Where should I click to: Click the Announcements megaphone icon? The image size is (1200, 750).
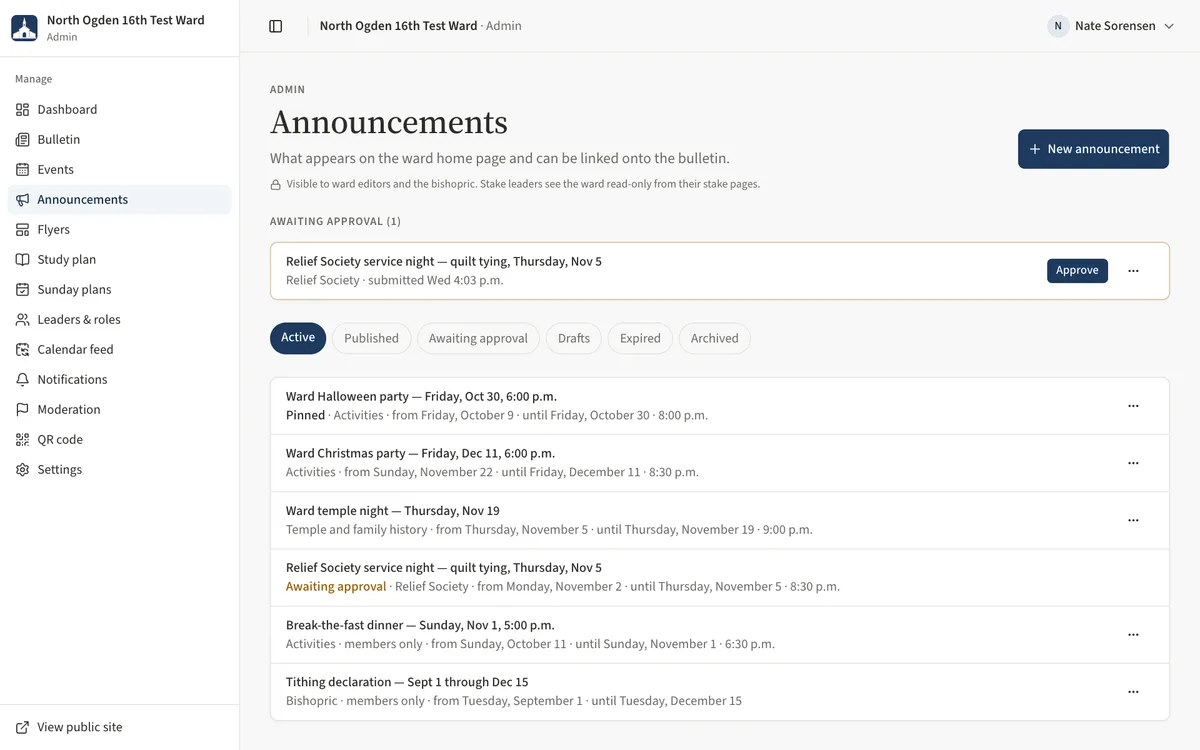[22, 200]
